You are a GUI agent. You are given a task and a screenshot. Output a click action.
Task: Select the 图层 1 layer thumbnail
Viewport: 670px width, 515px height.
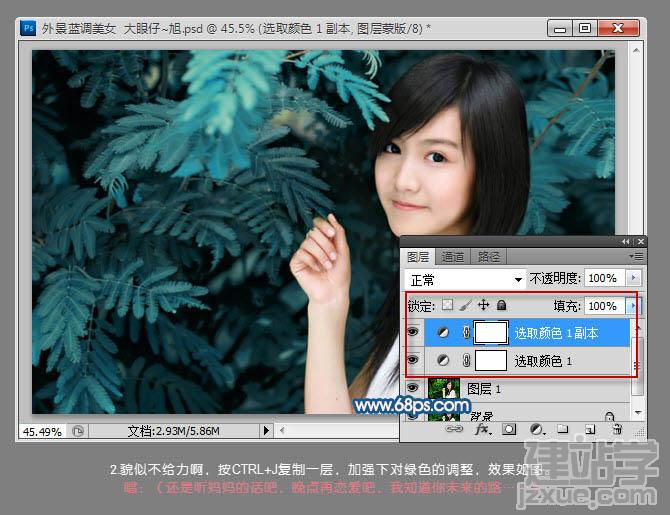pyautogui.click(x=444, y=388)
